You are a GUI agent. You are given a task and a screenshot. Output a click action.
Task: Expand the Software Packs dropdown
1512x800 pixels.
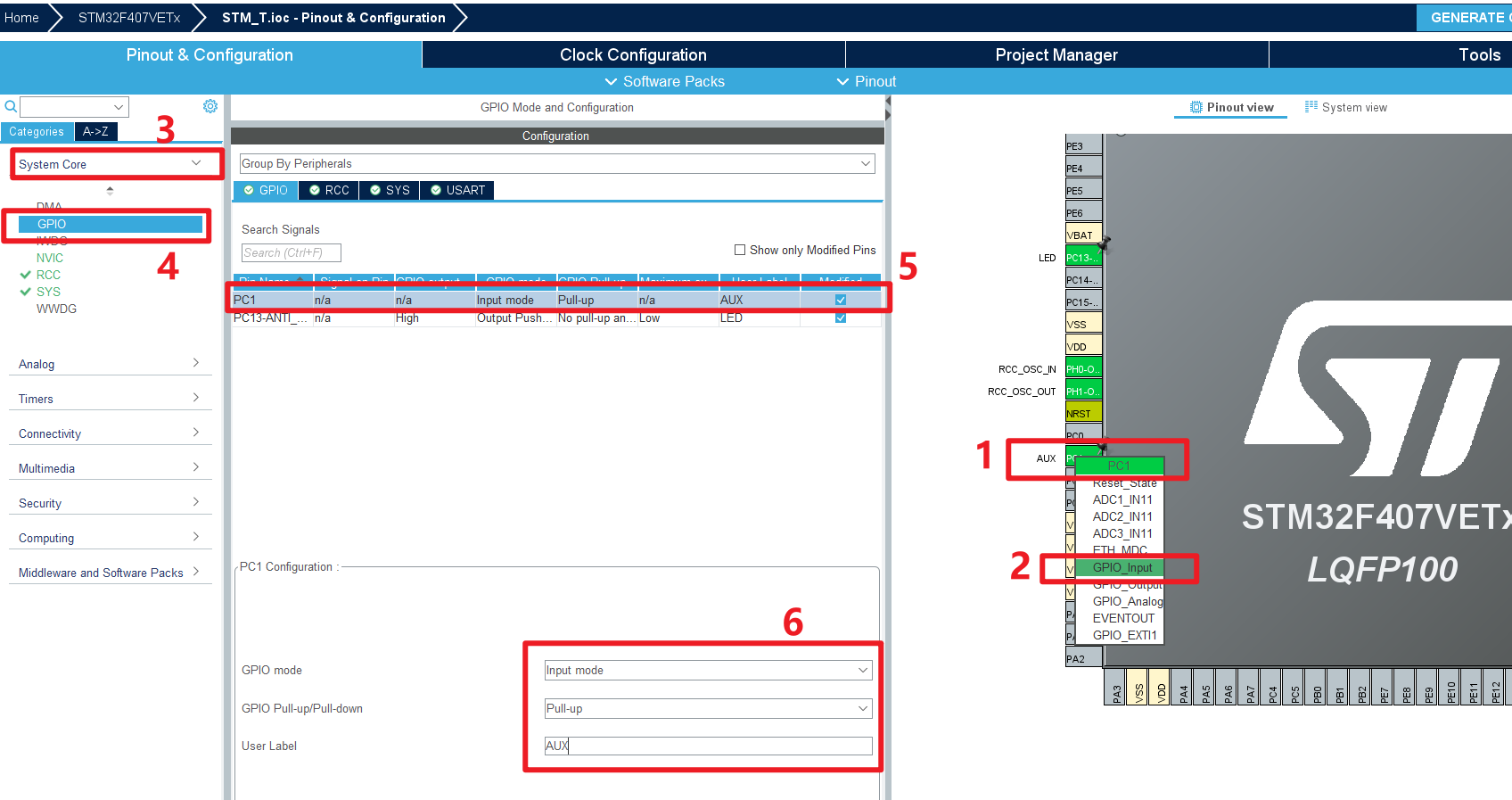[664, 81]
